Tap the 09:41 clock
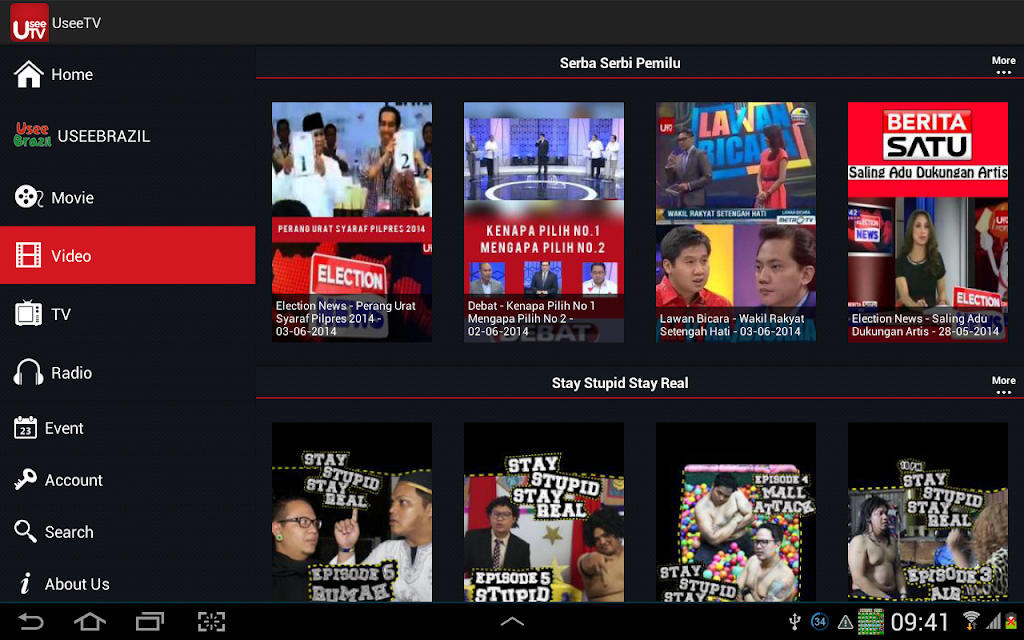The image size is (1024, 640). tap(920, 622)
